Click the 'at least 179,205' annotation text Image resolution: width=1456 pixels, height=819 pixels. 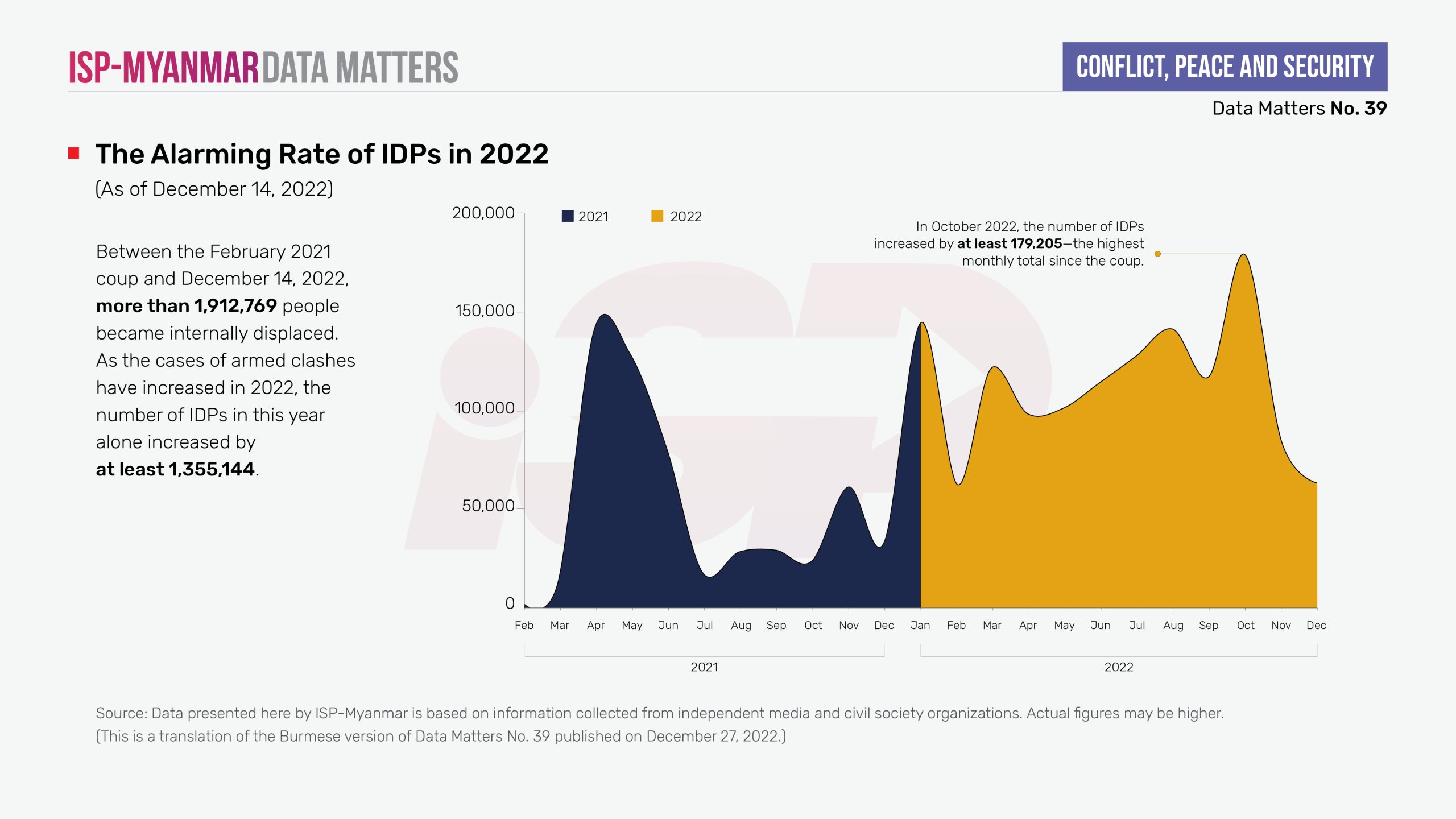(x=1010, y=243)
